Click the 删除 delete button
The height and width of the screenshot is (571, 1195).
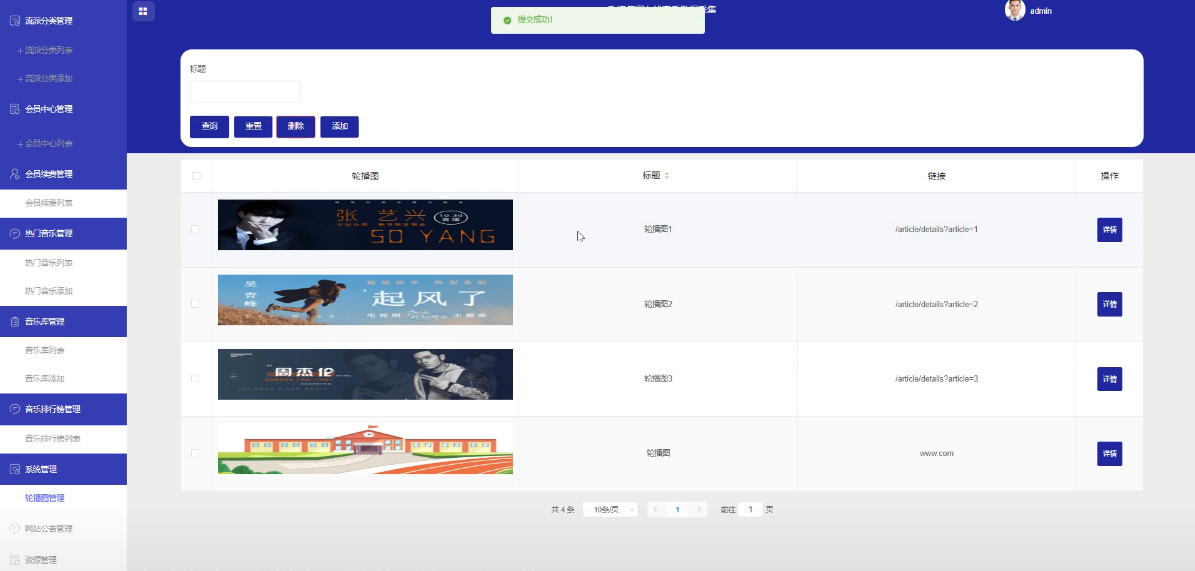click(296, 127)
